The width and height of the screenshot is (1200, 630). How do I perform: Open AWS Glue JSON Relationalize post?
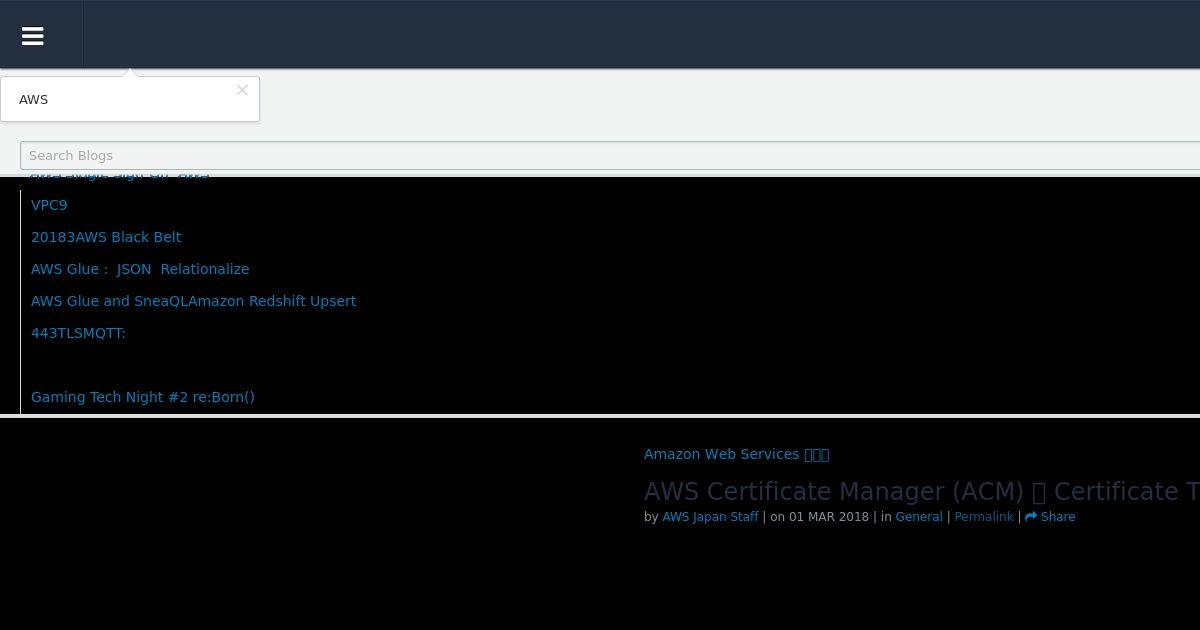140,269
